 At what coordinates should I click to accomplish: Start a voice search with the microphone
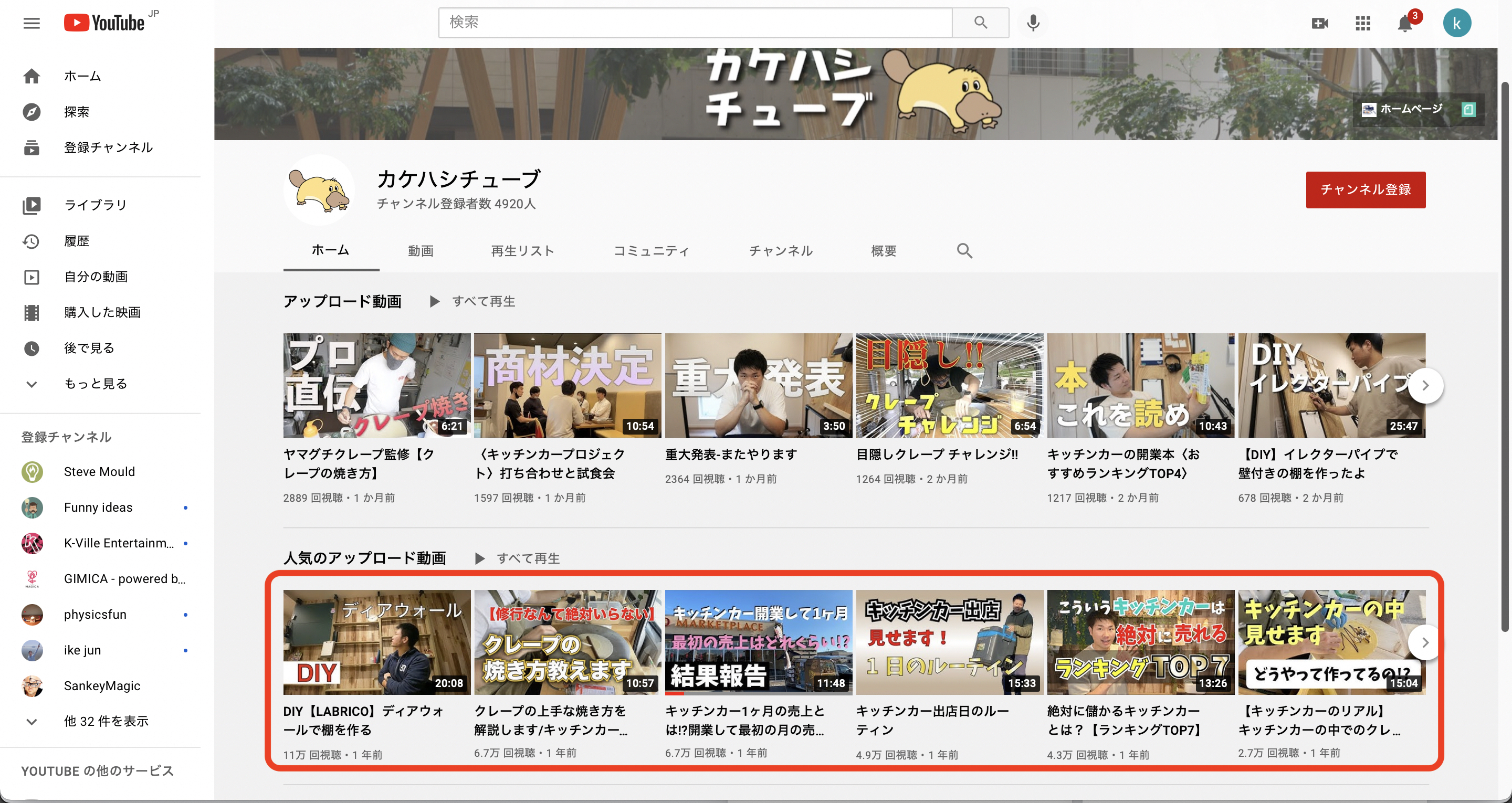(x=1033, y=23)
